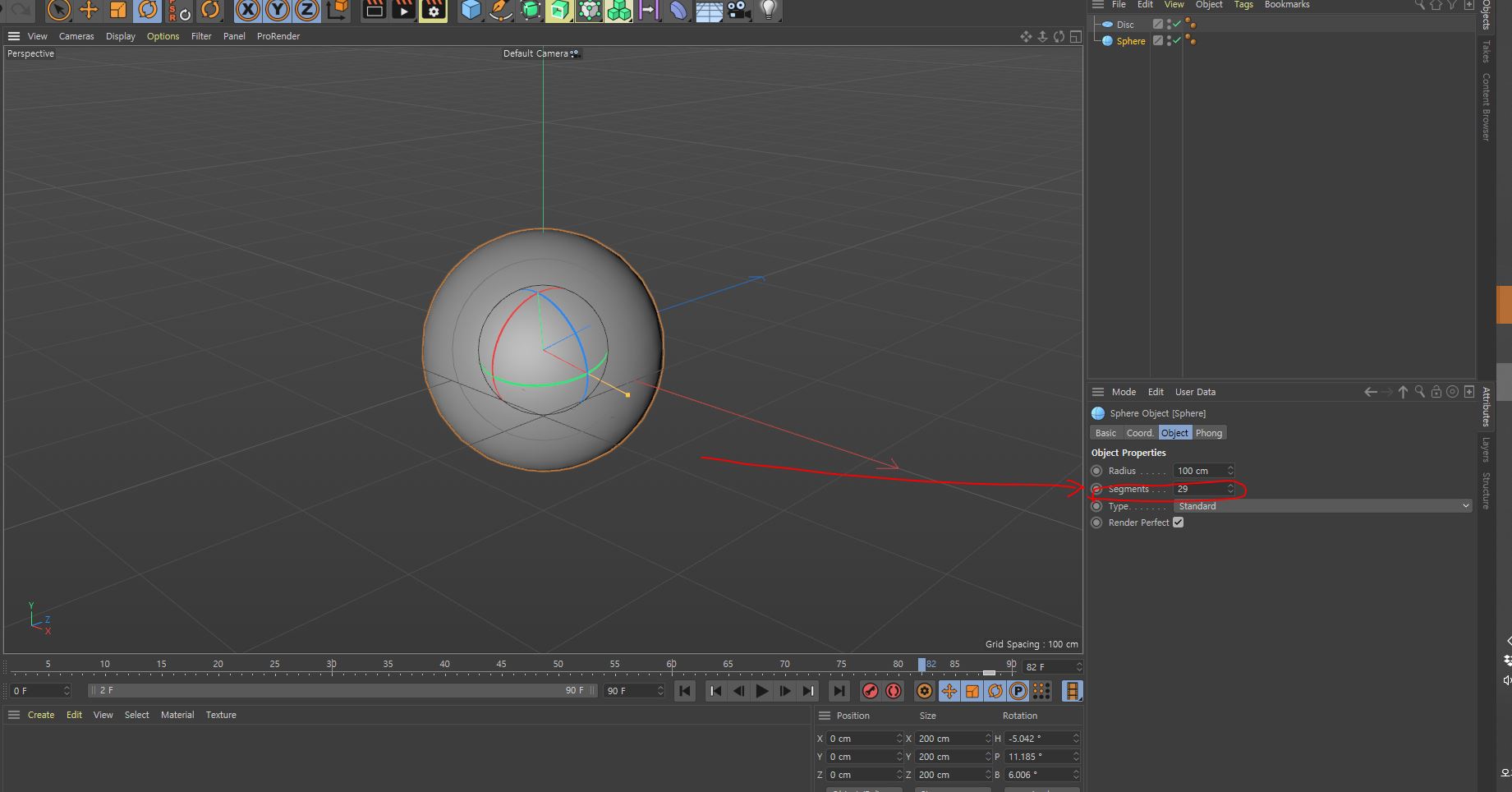Click the Camera object icon
The height and width of the screenshot is (792, 1512).
tap(738, 10)
